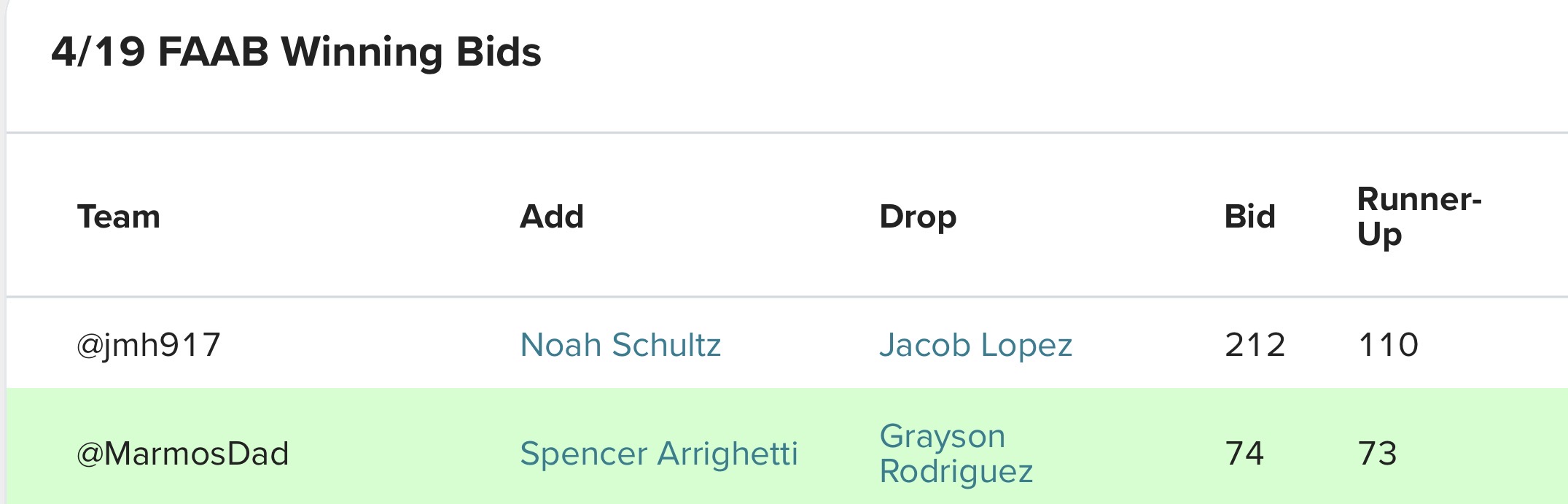Click the @jmh917 team name
Screen dimensions: 1568x504
149,345
